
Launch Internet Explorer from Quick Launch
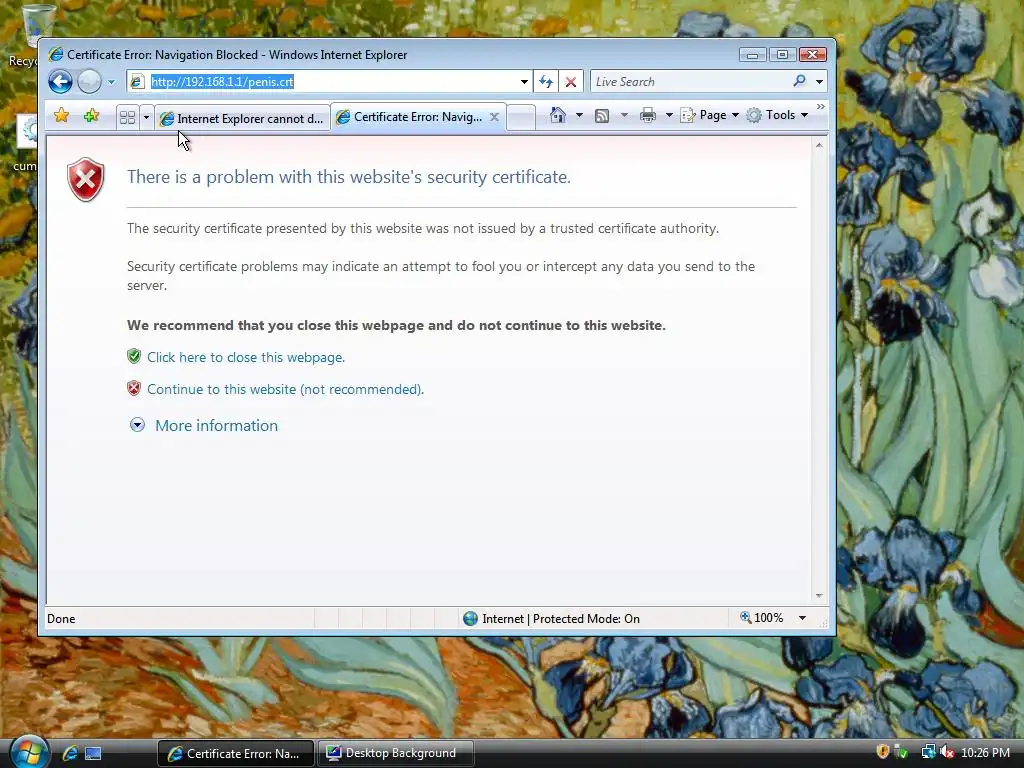tap(70, 753)
